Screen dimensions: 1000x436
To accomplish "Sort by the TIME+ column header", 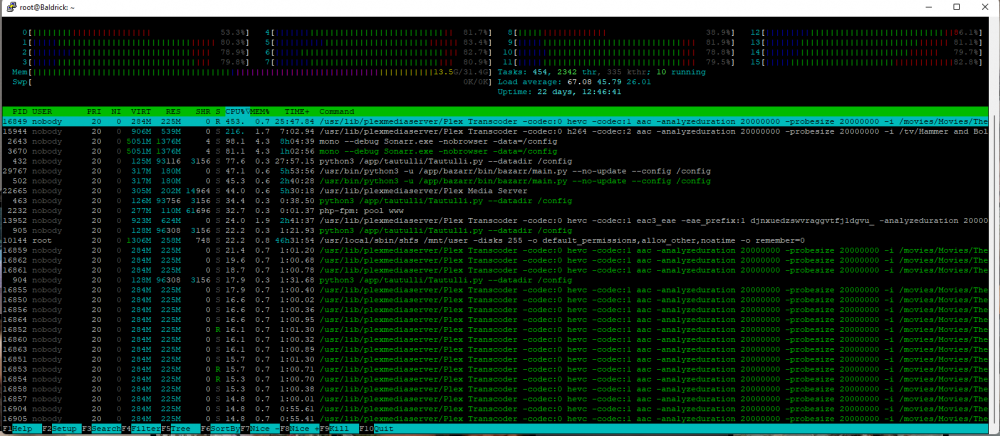I will [297, 112].
